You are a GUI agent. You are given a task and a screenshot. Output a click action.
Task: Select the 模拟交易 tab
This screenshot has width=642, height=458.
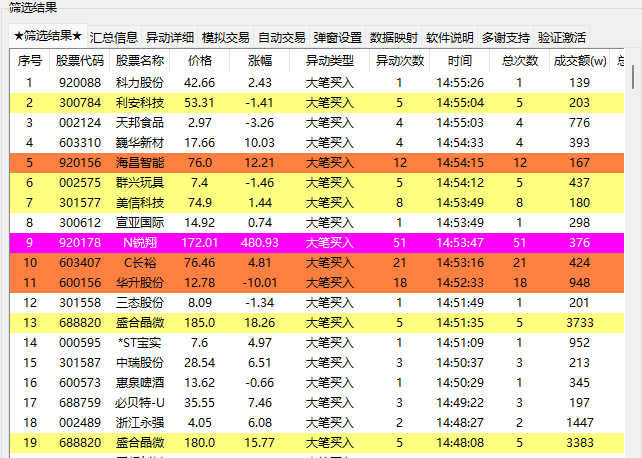tap(226, 38)
